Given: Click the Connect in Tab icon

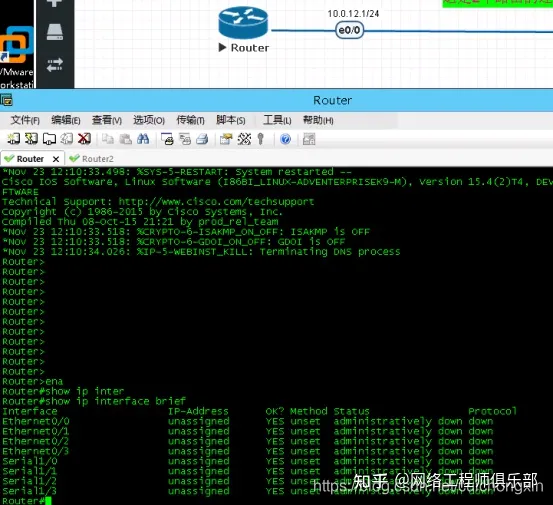Looking at the screenshot, I should [49, 139].
